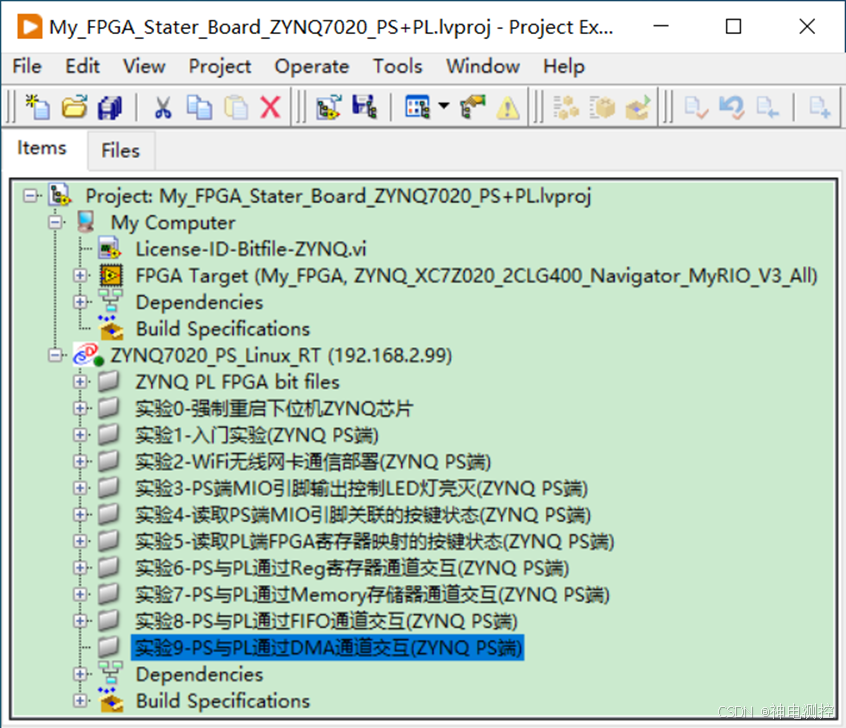Viewport: 846px width, 728px height.
Task: Expand the 实验3 LED folder node
Action: click(x=80, y=488)
